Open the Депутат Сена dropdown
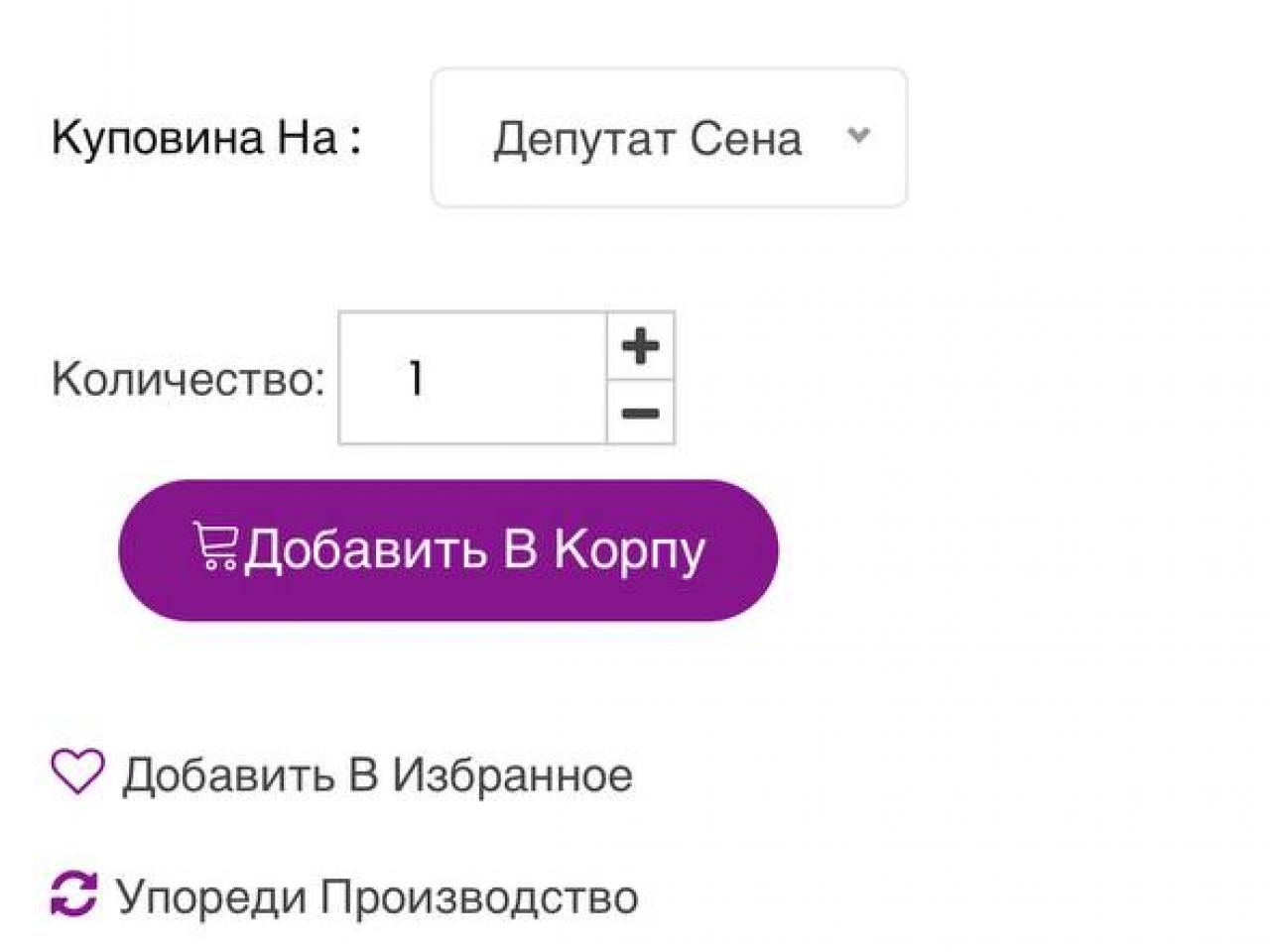Image resolution: width=1270 pixels, height=952 pixels. pos(670,138)
